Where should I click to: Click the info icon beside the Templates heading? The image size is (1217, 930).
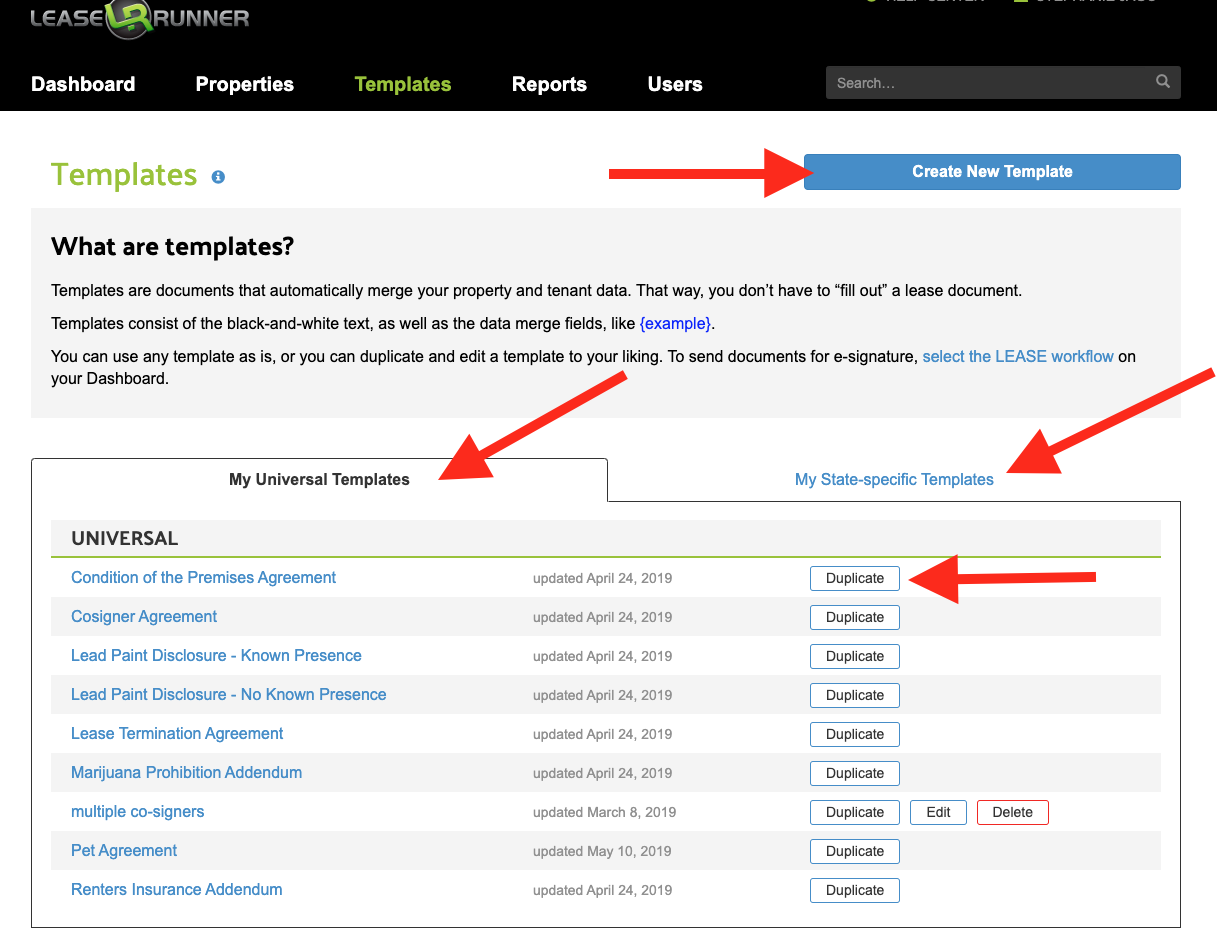pyautogui.click(x=218, y=177)
